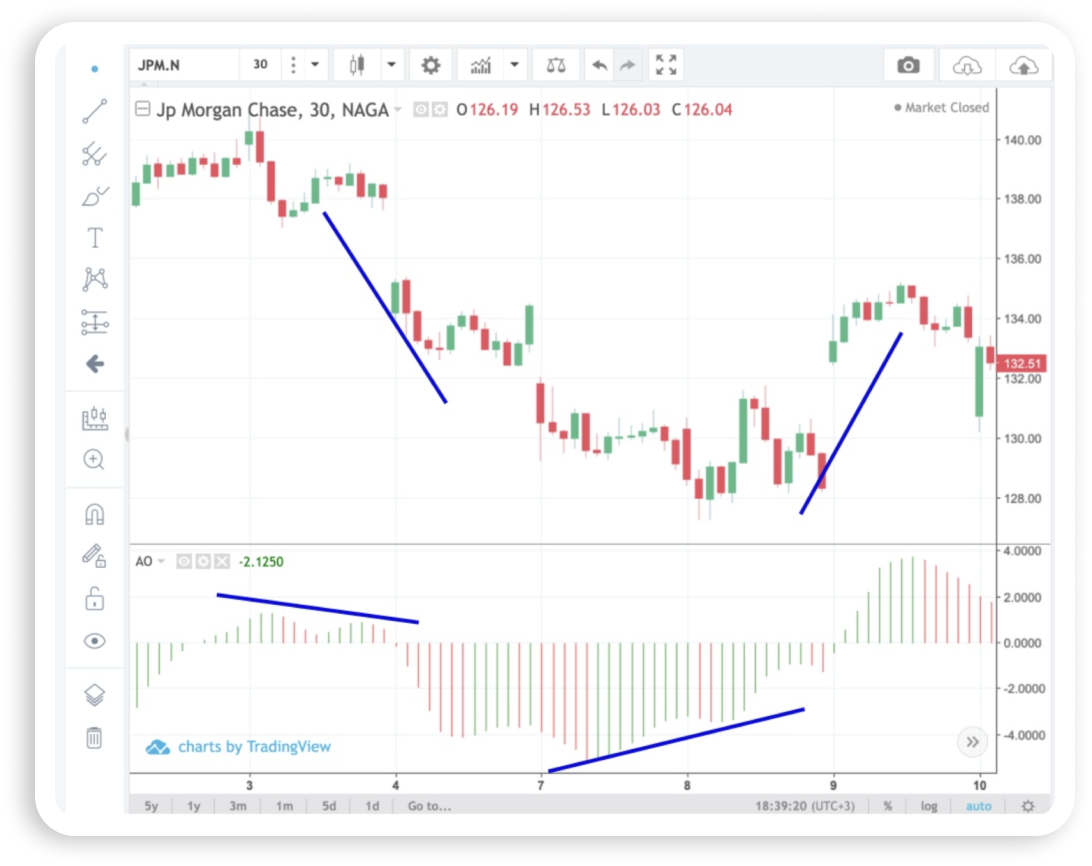The image size is (1092, 866).
Task: Click the candlestick chart style icon
Action: [x=357, y=65]
